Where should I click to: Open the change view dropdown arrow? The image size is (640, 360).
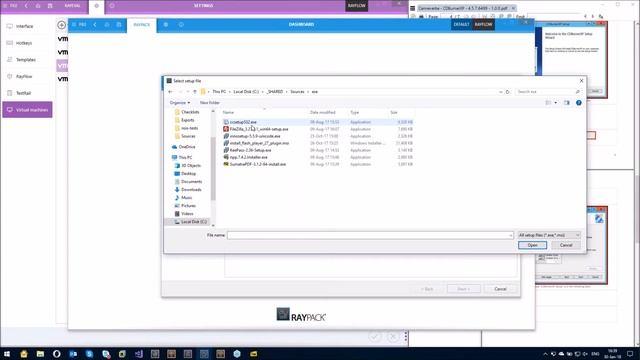[556, 103]
